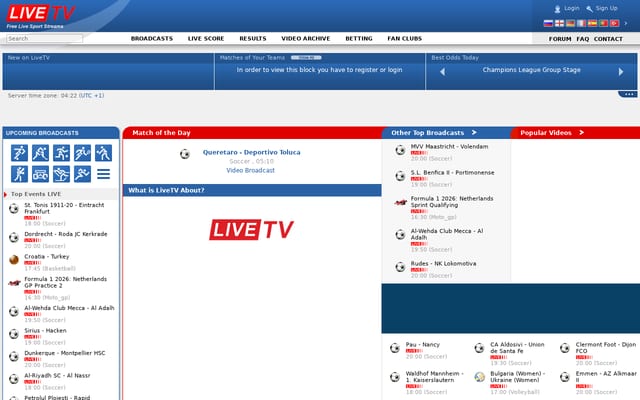Image resolution: width=640 pixels, height=400 pixels.
Task: Open the soccer broadcasts sport icon
Action: tap(19, 153)
